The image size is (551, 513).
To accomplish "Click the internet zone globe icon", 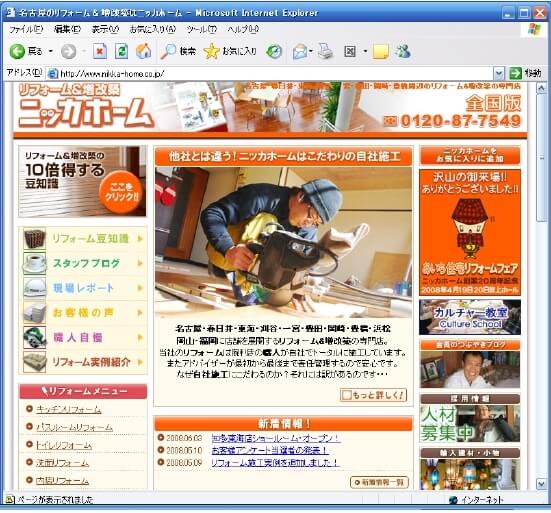I will (x=453, y=499).
